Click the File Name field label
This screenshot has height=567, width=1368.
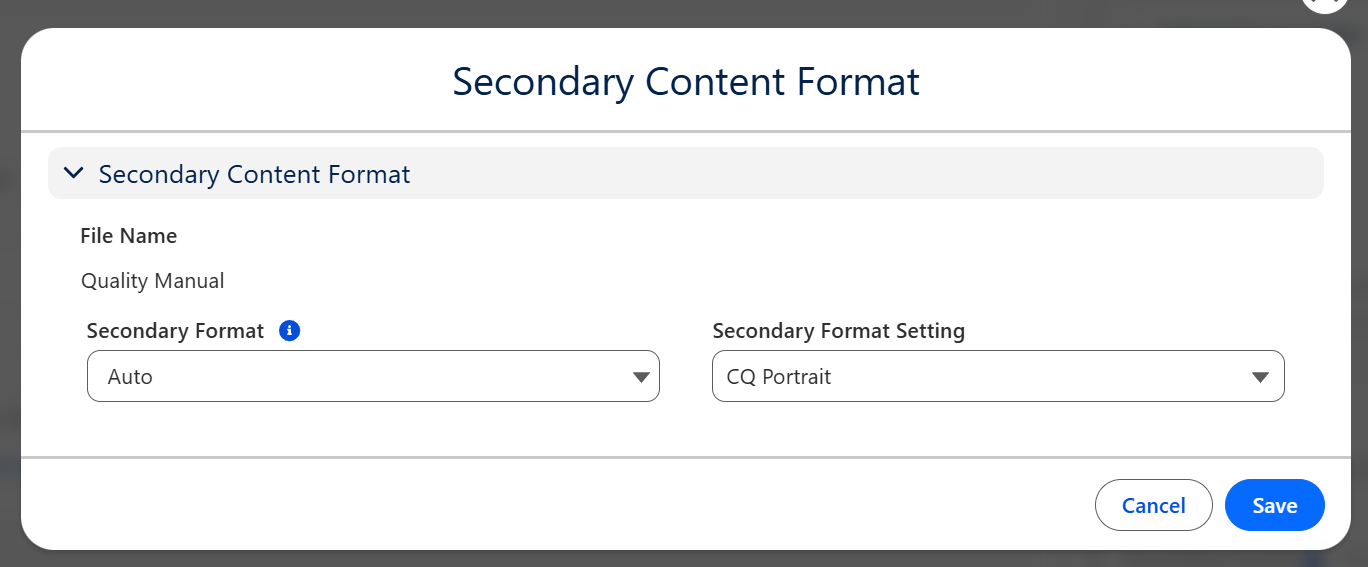(x=129, y=236)
